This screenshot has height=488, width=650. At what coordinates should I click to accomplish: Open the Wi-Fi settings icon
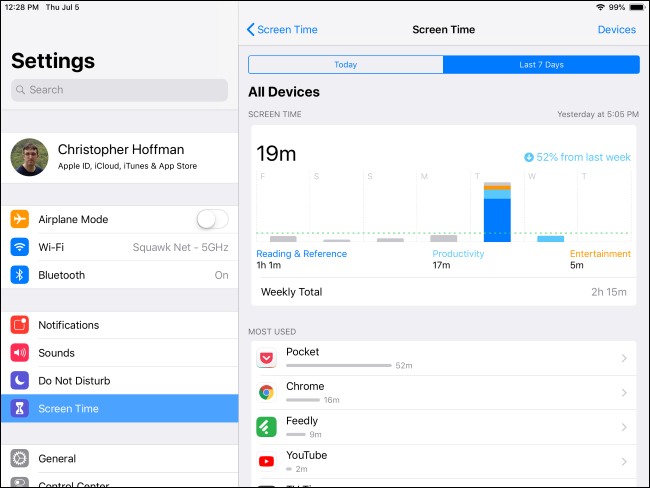coord(20,247)
